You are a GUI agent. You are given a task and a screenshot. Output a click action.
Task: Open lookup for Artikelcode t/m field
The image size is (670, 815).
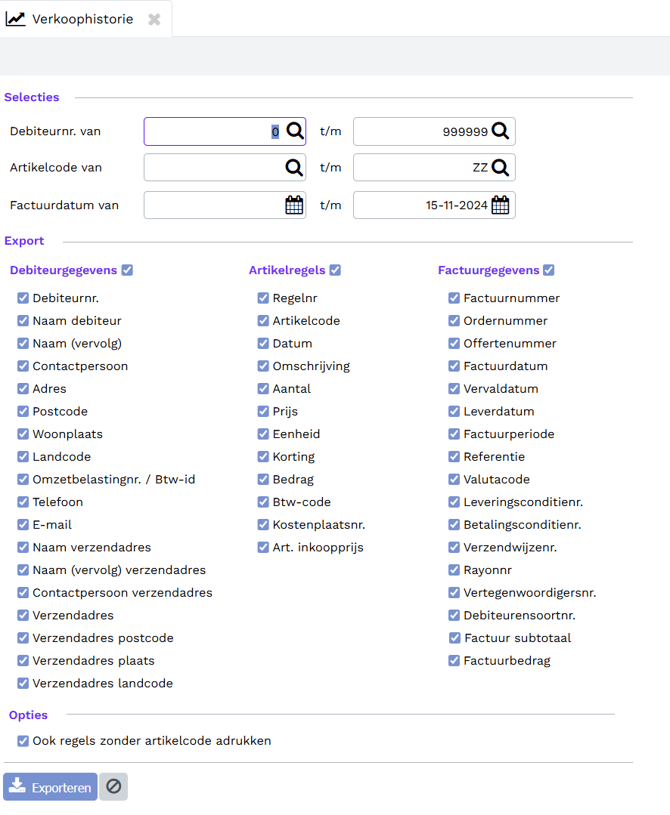(500, 167)
